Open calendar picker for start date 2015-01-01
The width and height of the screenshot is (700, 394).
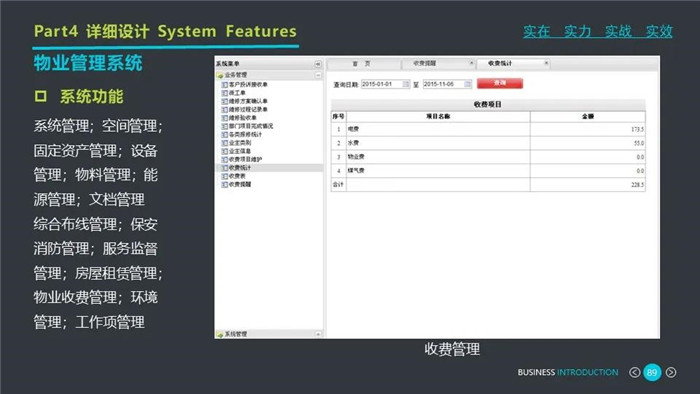point(406,84)
